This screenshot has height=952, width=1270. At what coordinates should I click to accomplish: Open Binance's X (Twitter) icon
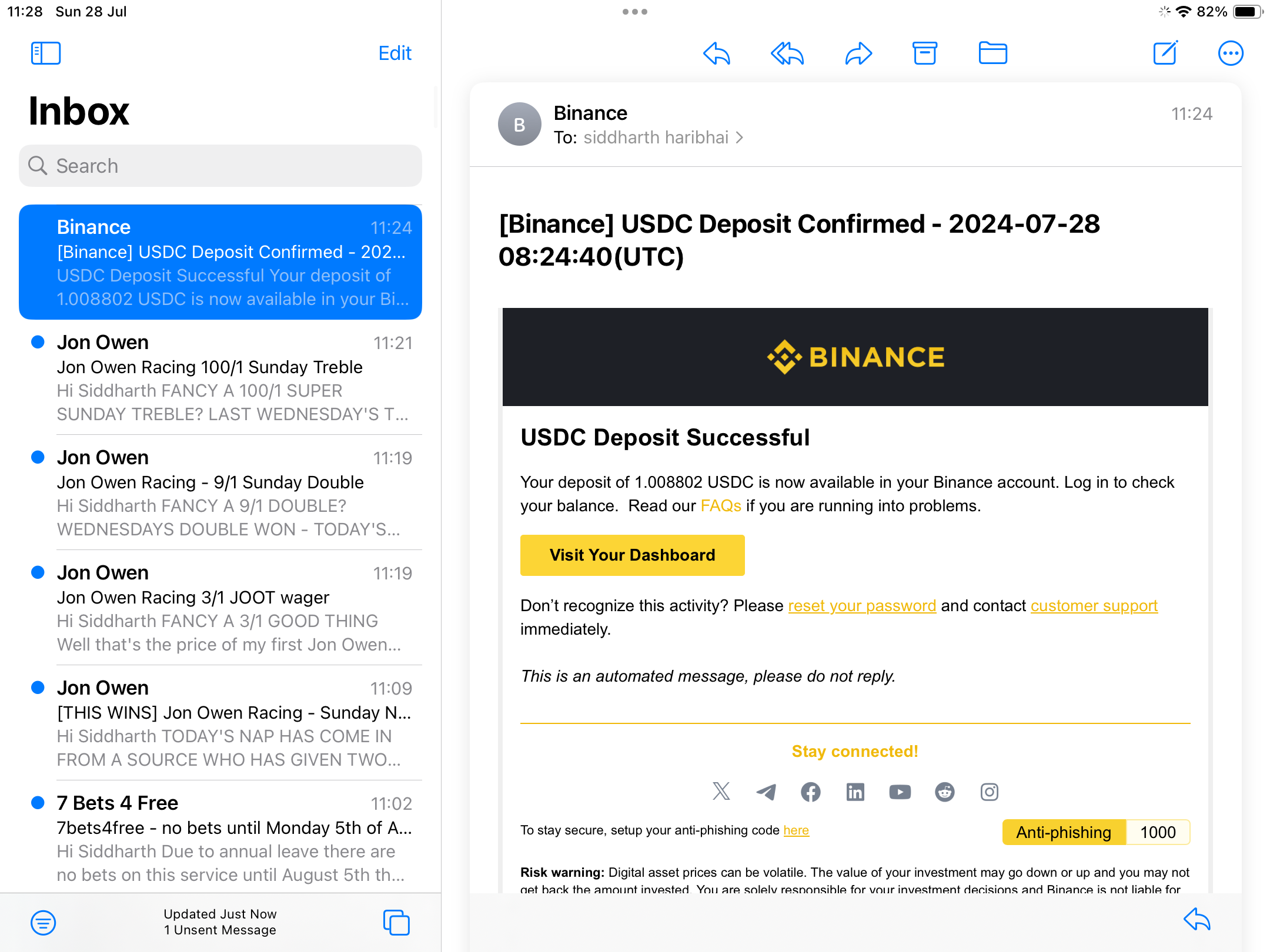coord(721,792)
